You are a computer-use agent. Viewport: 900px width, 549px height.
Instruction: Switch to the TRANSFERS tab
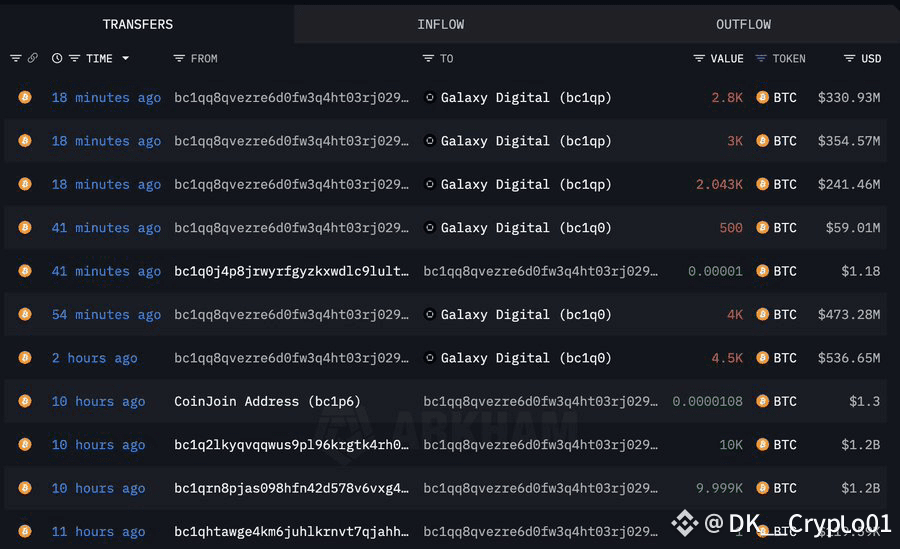click(138, 24)
